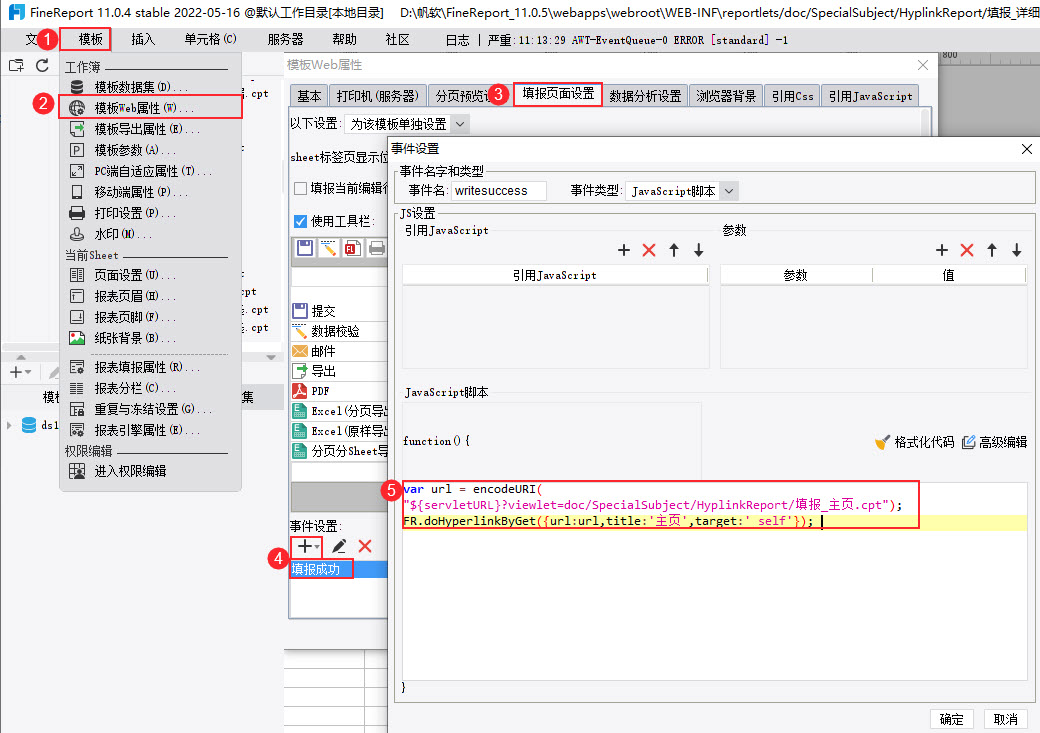Choose PC端自适应属性 menu entry

tap(150, 171)
